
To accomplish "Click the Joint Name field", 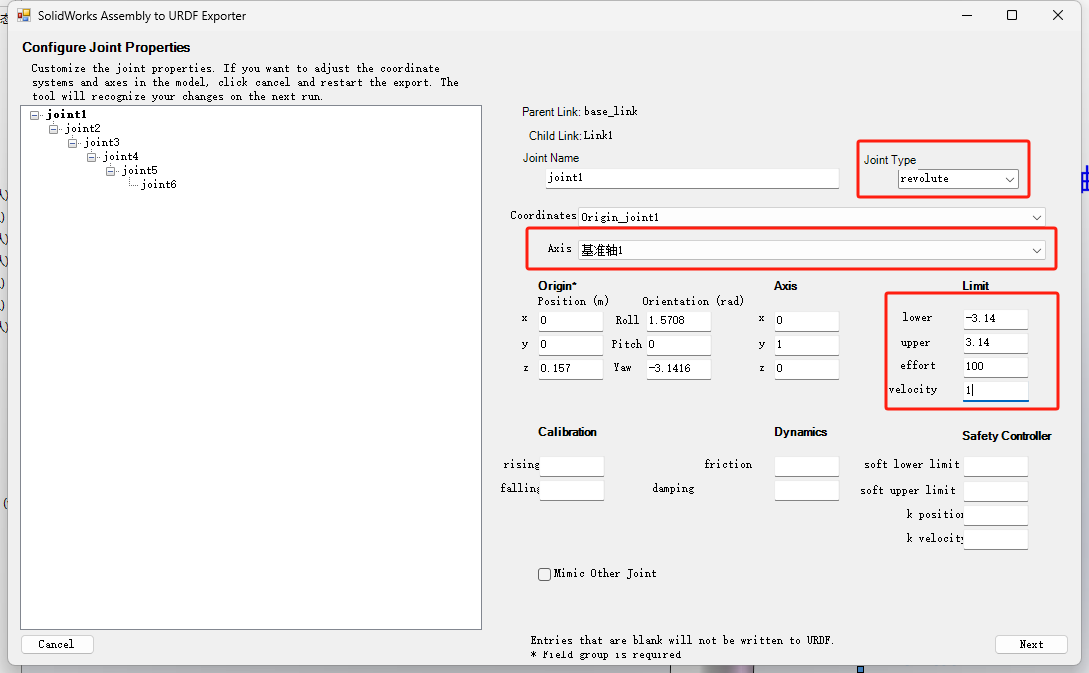I will click(x=692, y=178).
